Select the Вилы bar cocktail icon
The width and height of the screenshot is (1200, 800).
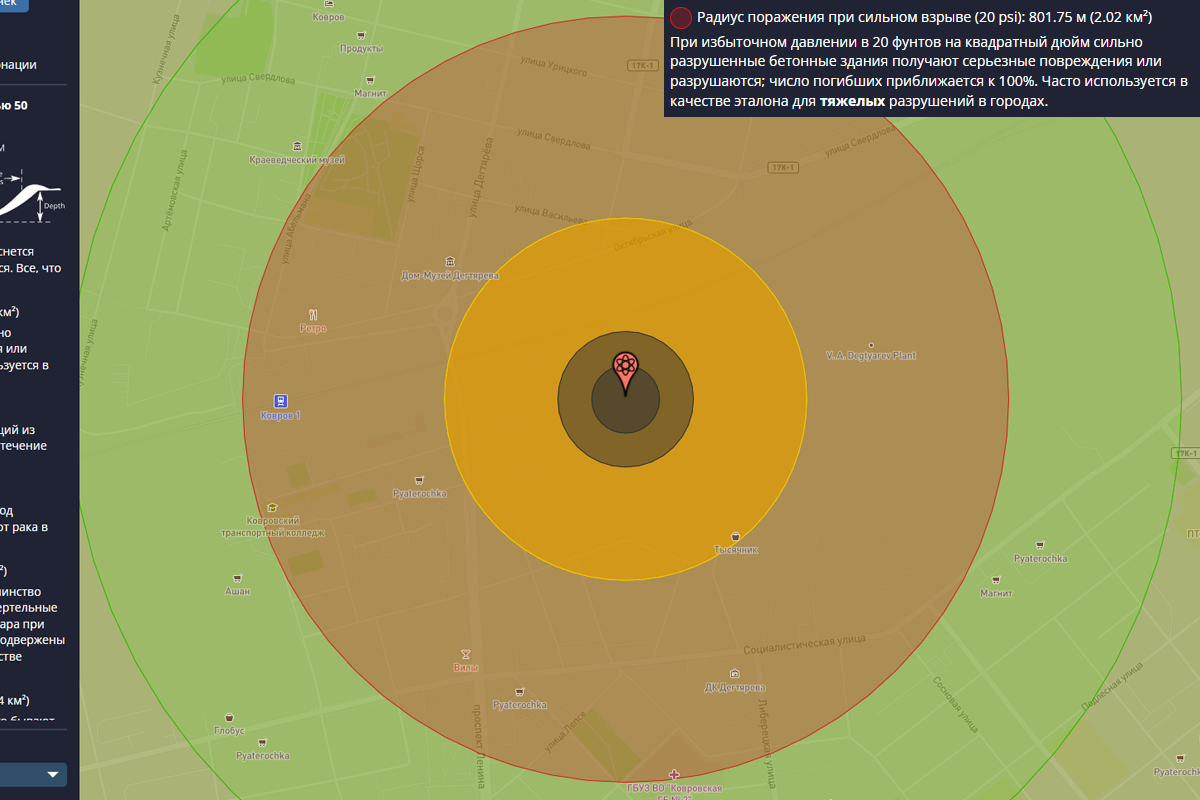coord(463,653)
